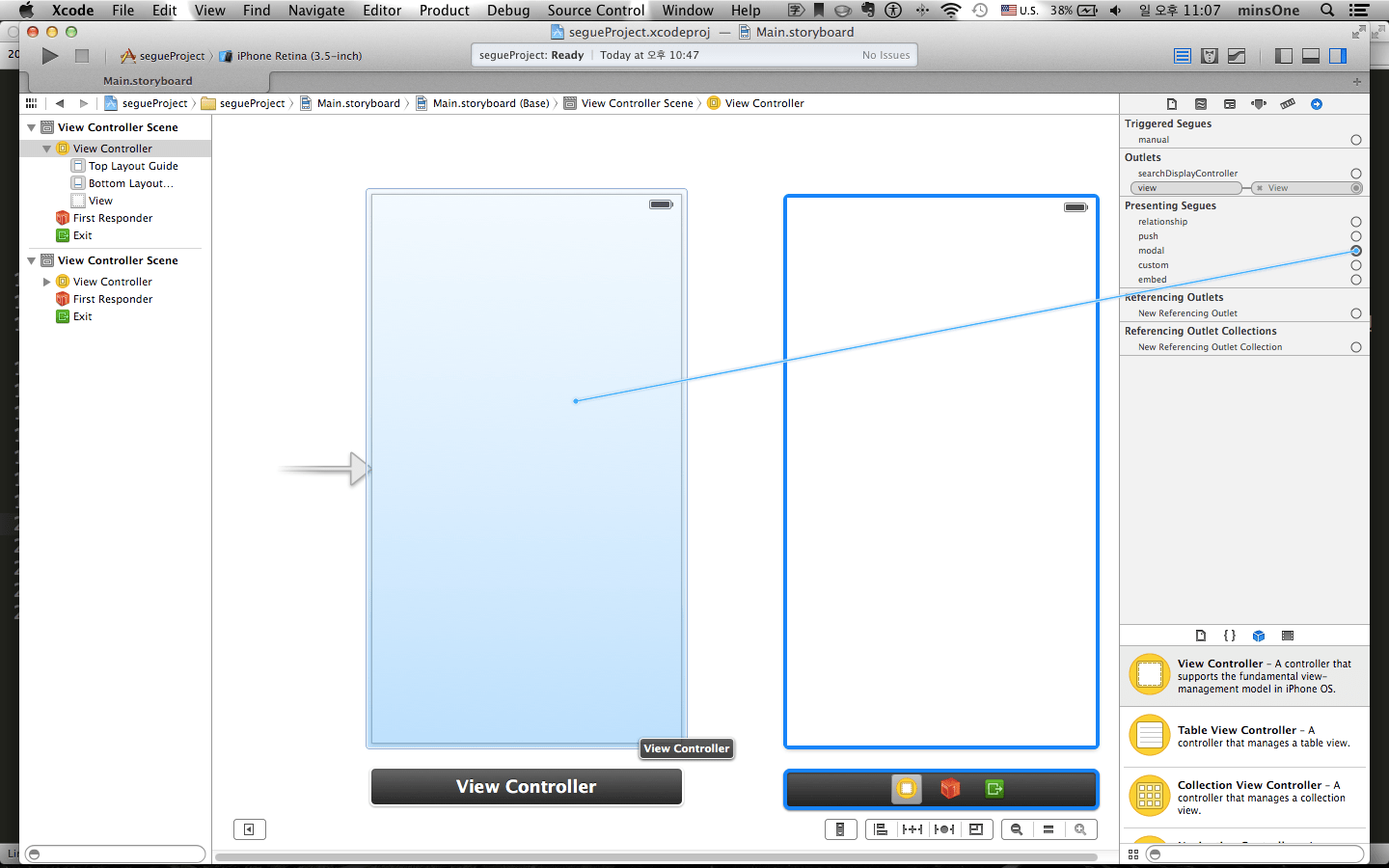Open the segueProject scheme dropdown
This screenshot has width=1389, height=868.
pyautogui.click(x=162, y=56)
